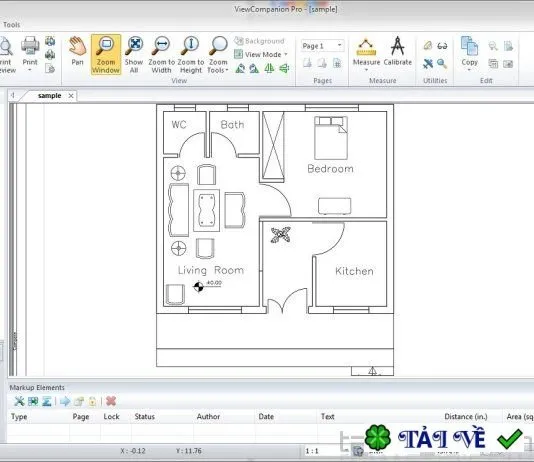Viewport: 534px width, 462px height.
Task: Click the top small printer icon beside Print
Action: click(50, 41)
